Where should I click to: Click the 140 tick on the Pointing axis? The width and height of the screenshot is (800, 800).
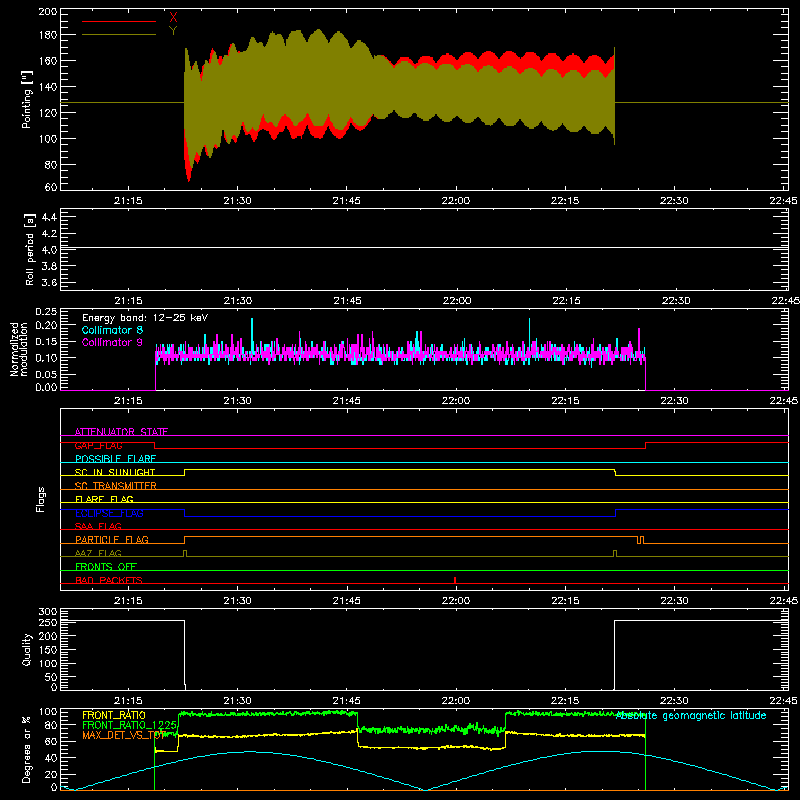48,87
